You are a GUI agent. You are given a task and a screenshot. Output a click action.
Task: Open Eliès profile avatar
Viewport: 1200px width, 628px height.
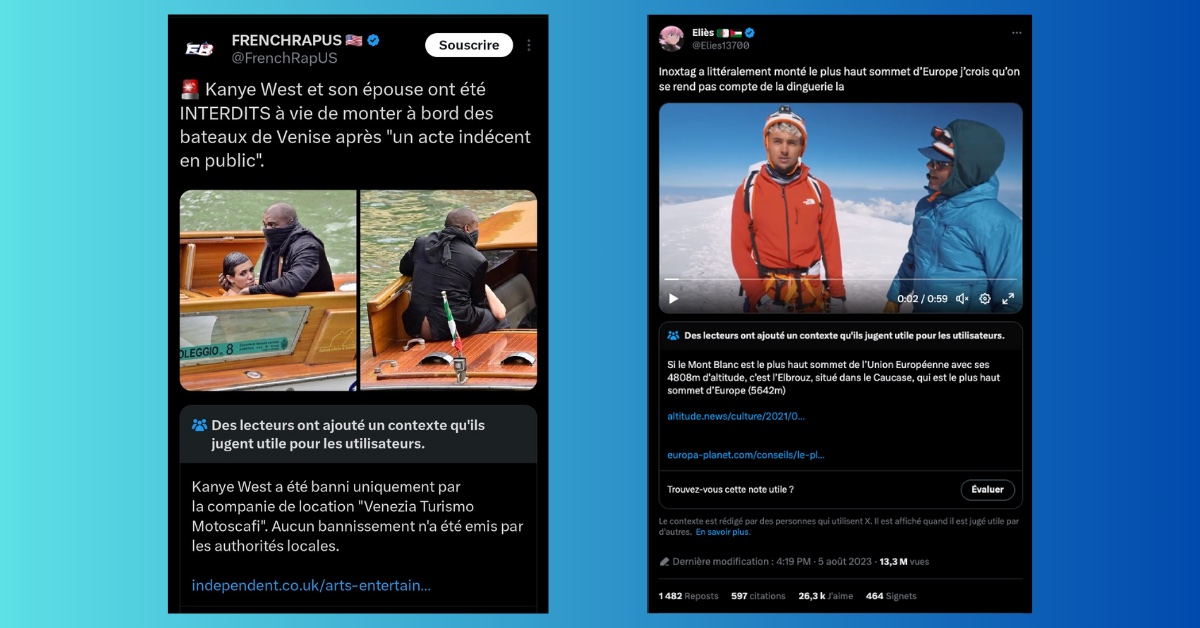pyautogui.click(x=672, y=38)
